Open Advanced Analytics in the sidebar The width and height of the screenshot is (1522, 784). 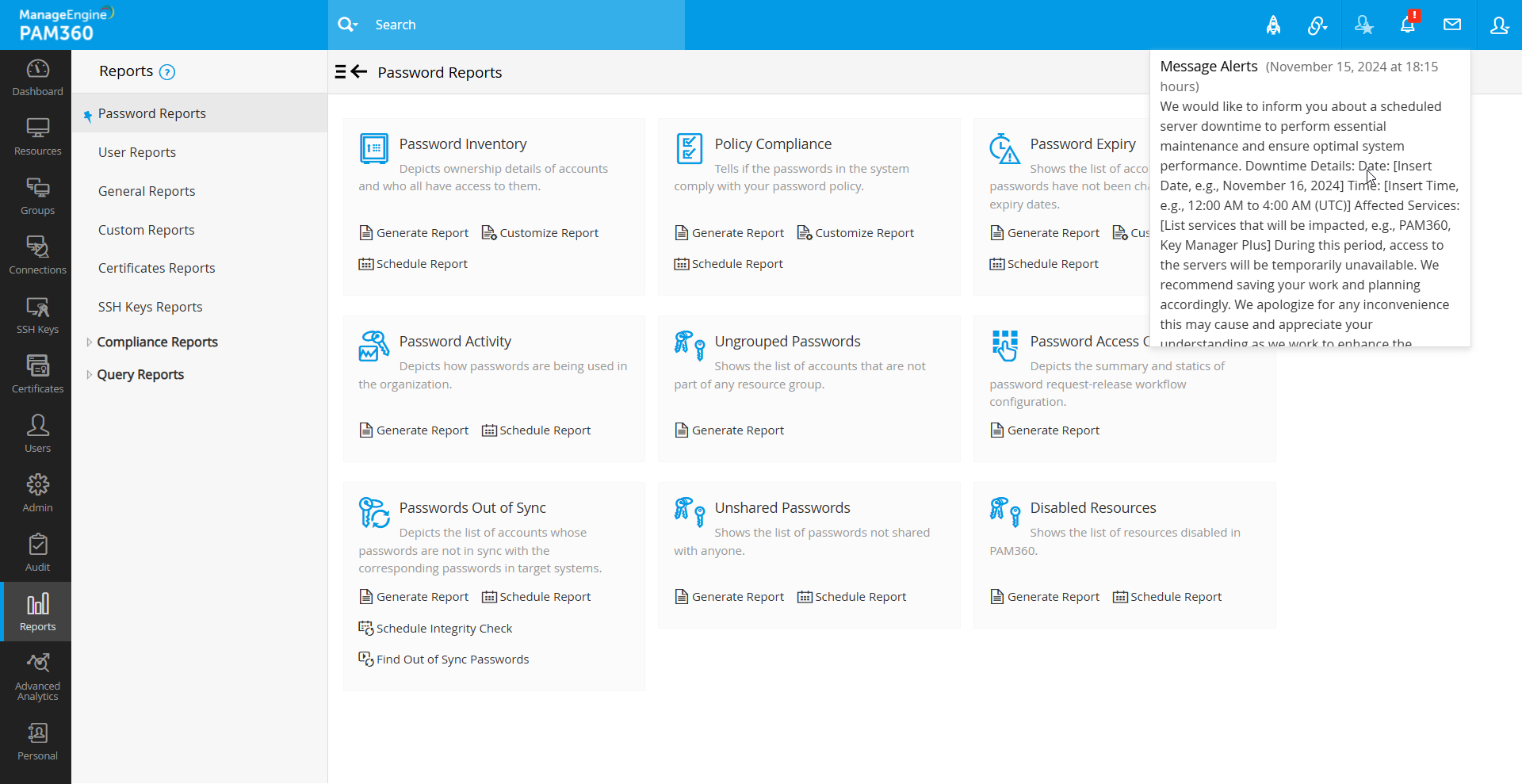click(37, 677)
